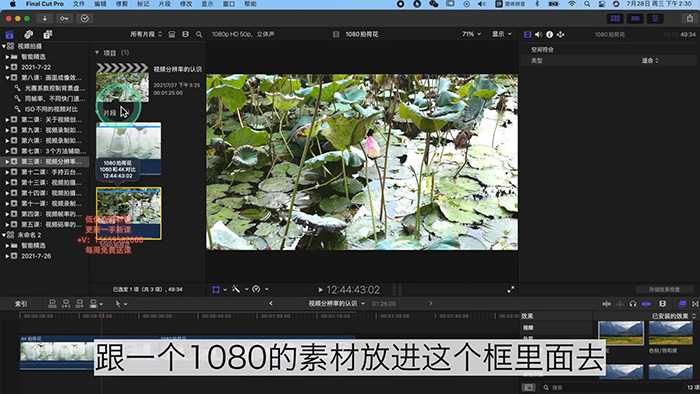This screenshot has width=700, height=394.
Task: Open the 帮助 menu
Action: [250, 4]
